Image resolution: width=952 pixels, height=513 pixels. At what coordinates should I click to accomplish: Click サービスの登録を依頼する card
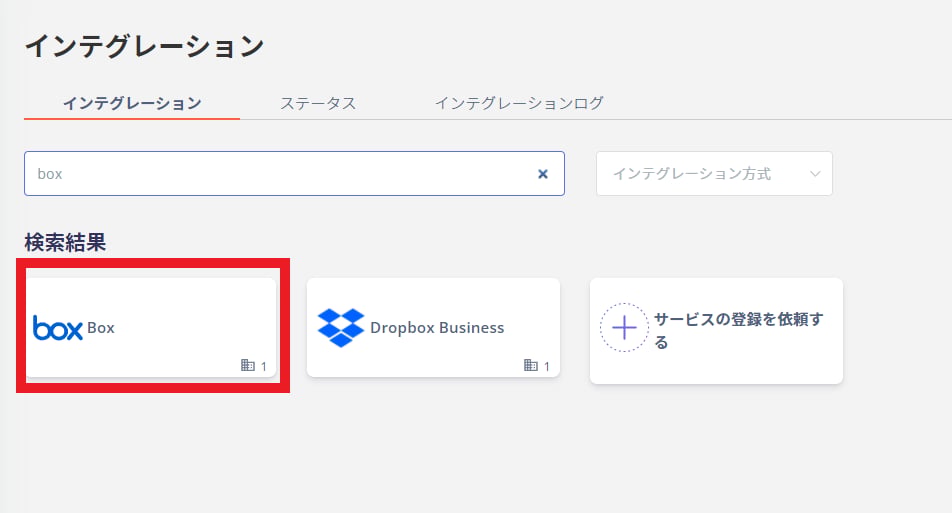coord(716,331)
